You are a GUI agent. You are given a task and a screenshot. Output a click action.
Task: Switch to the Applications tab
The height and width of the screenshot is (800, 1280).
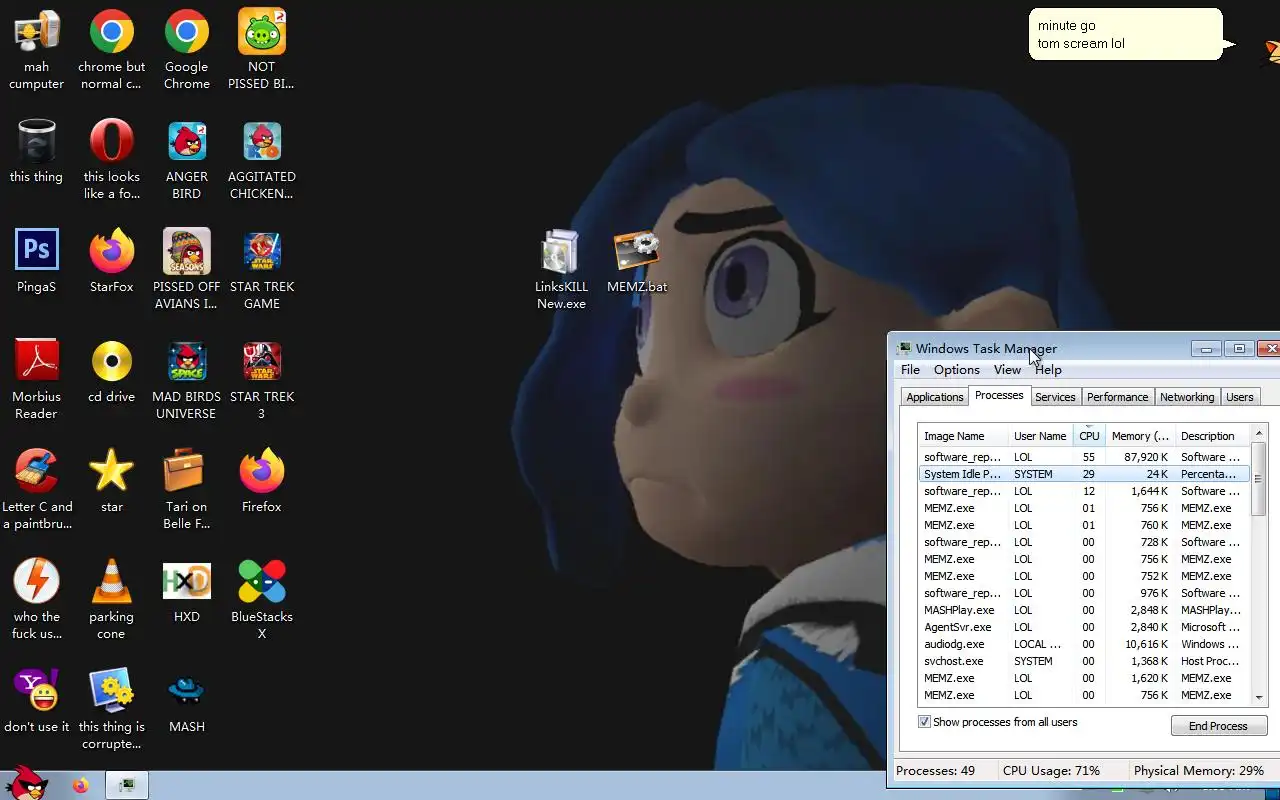pyautogui.click(x=934, y=397)
